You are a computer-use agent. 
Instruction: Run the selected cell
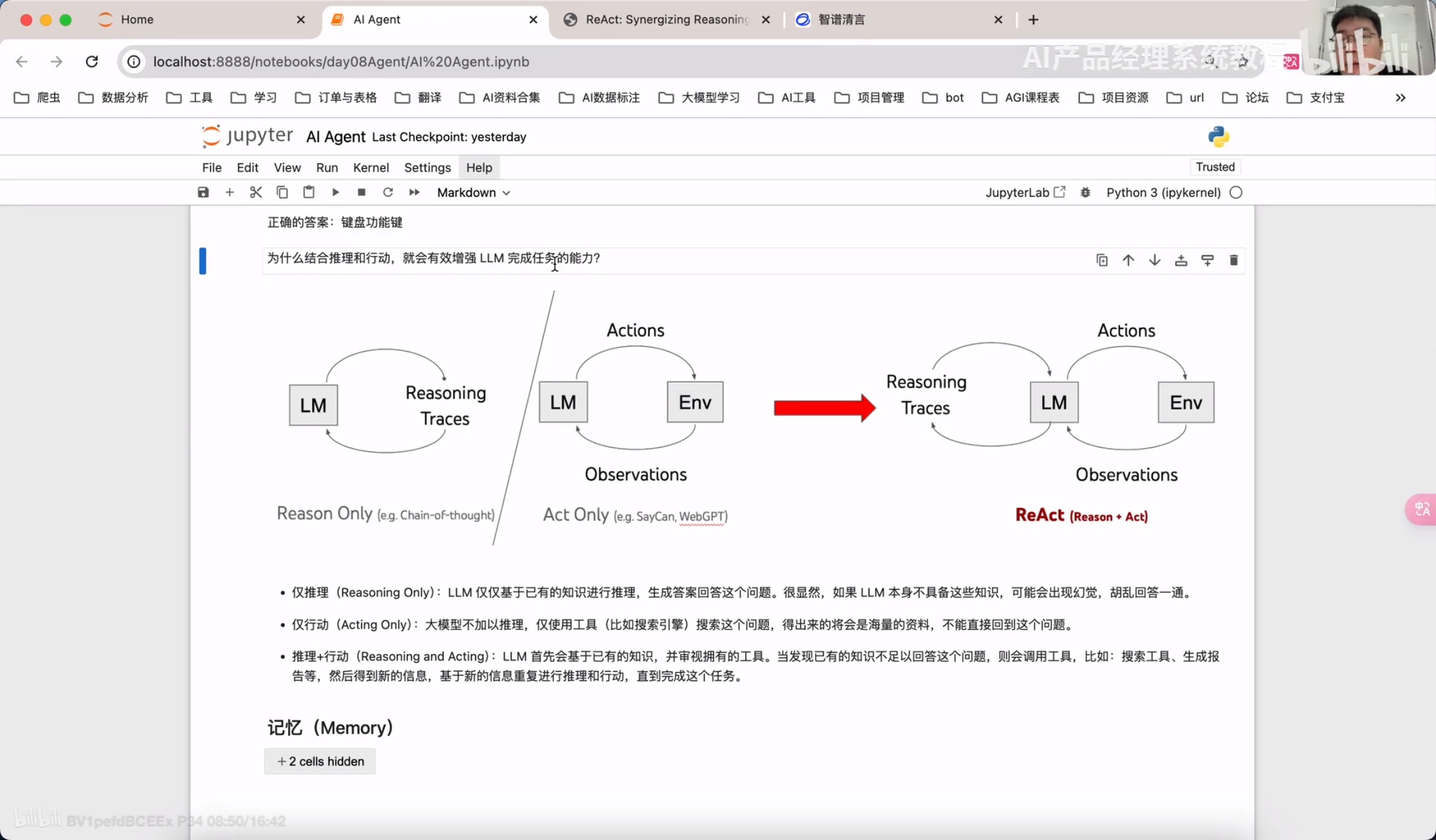click(x=335, y=192)
